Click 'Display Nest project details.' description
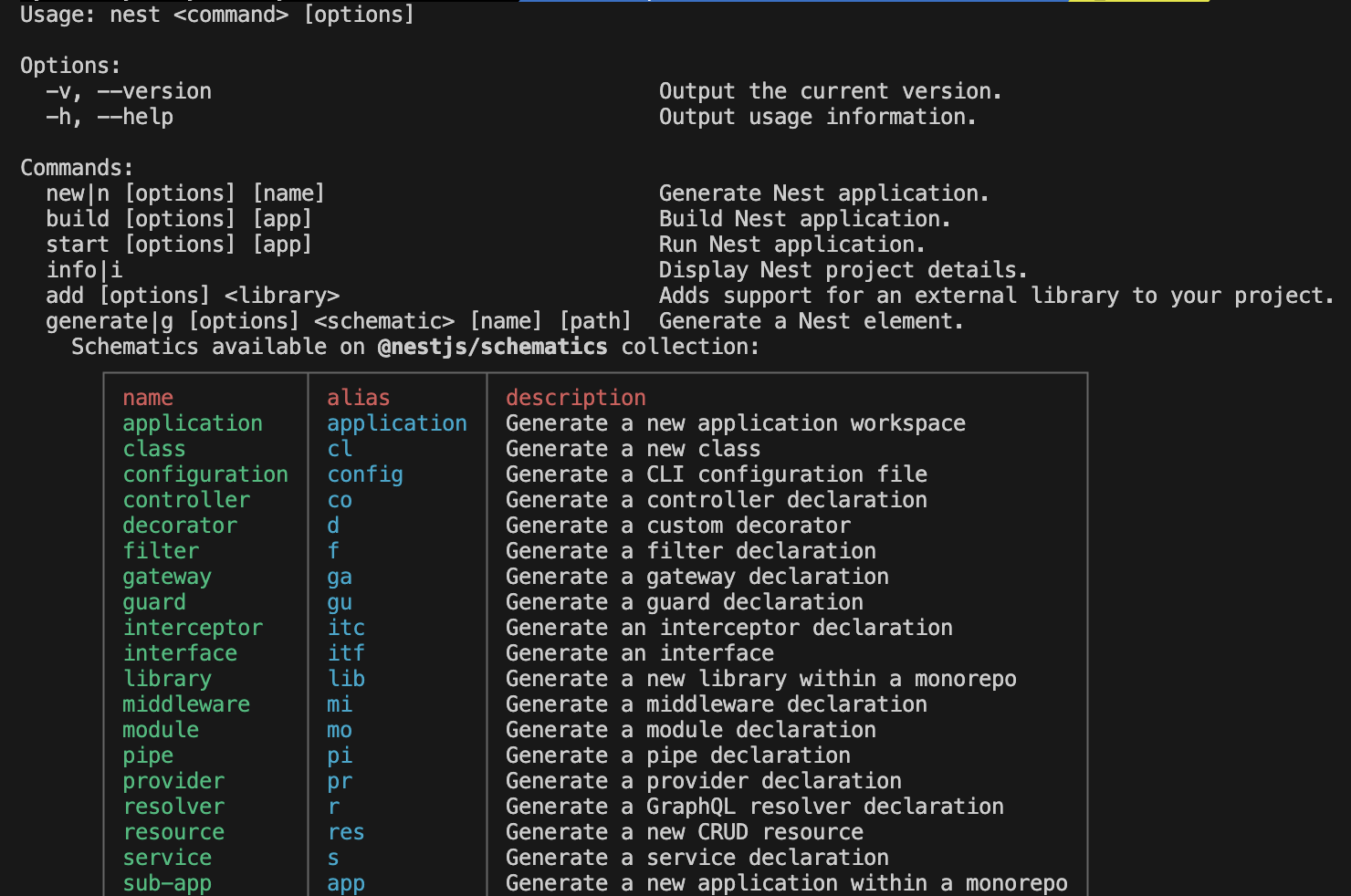Viewport: 1351px width, 896px height. point(843,270)
